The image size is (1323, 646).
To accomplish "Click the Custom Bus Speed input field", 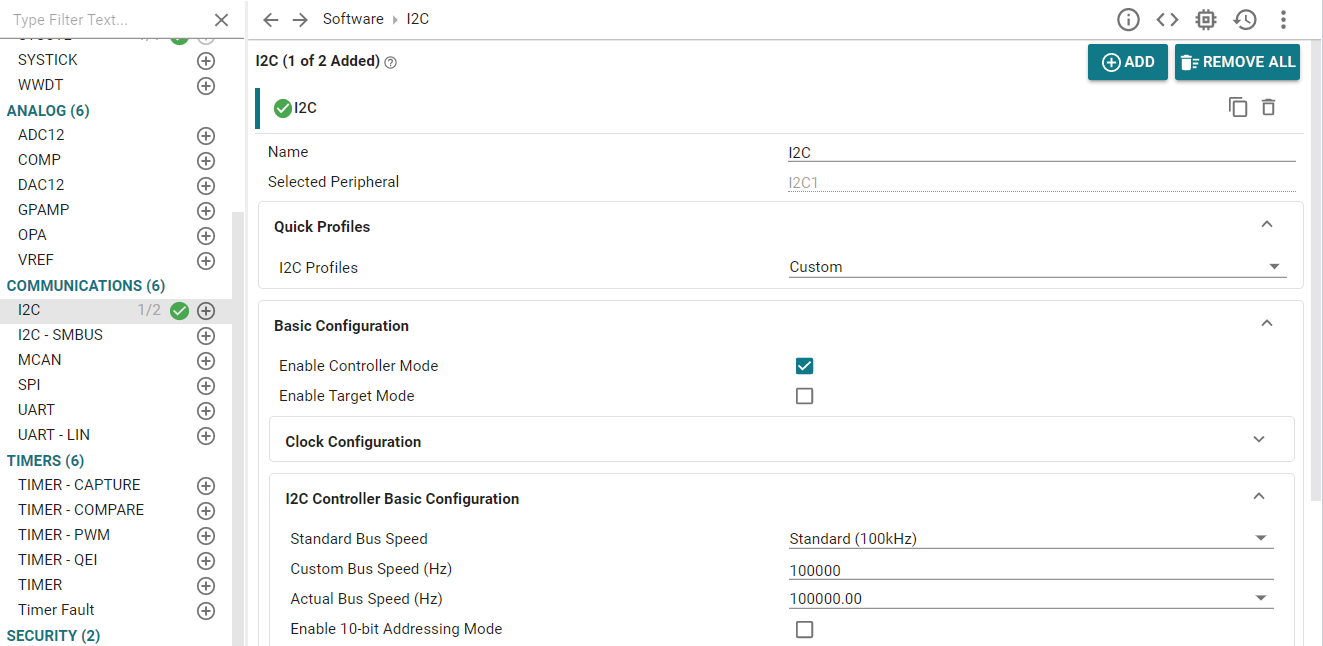I will pos(1030,571).
